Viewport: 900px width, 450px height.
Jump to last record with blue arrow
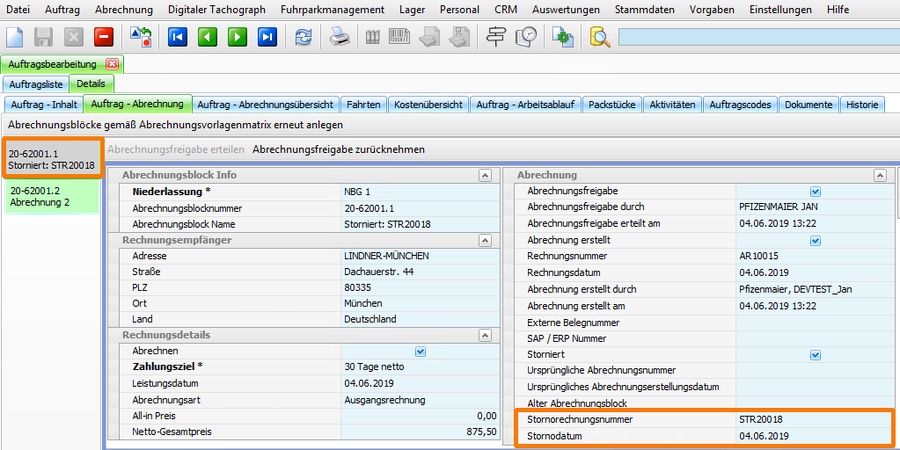[x=267, y=38]
